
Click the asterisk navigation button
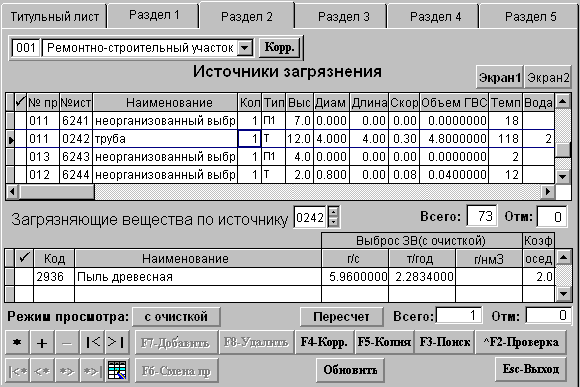(x=17, y=343)
